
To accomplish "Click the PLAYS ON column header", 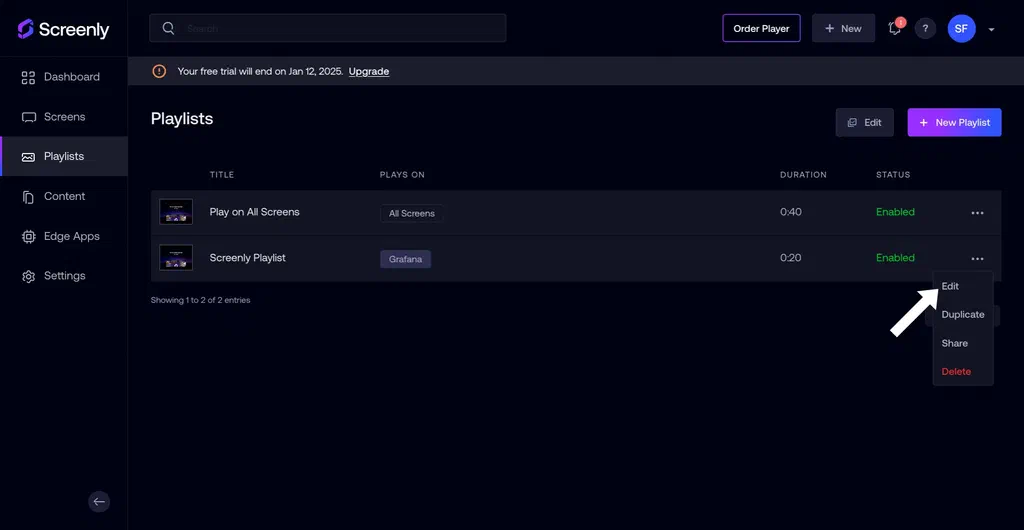I will [x=402, y=175].
